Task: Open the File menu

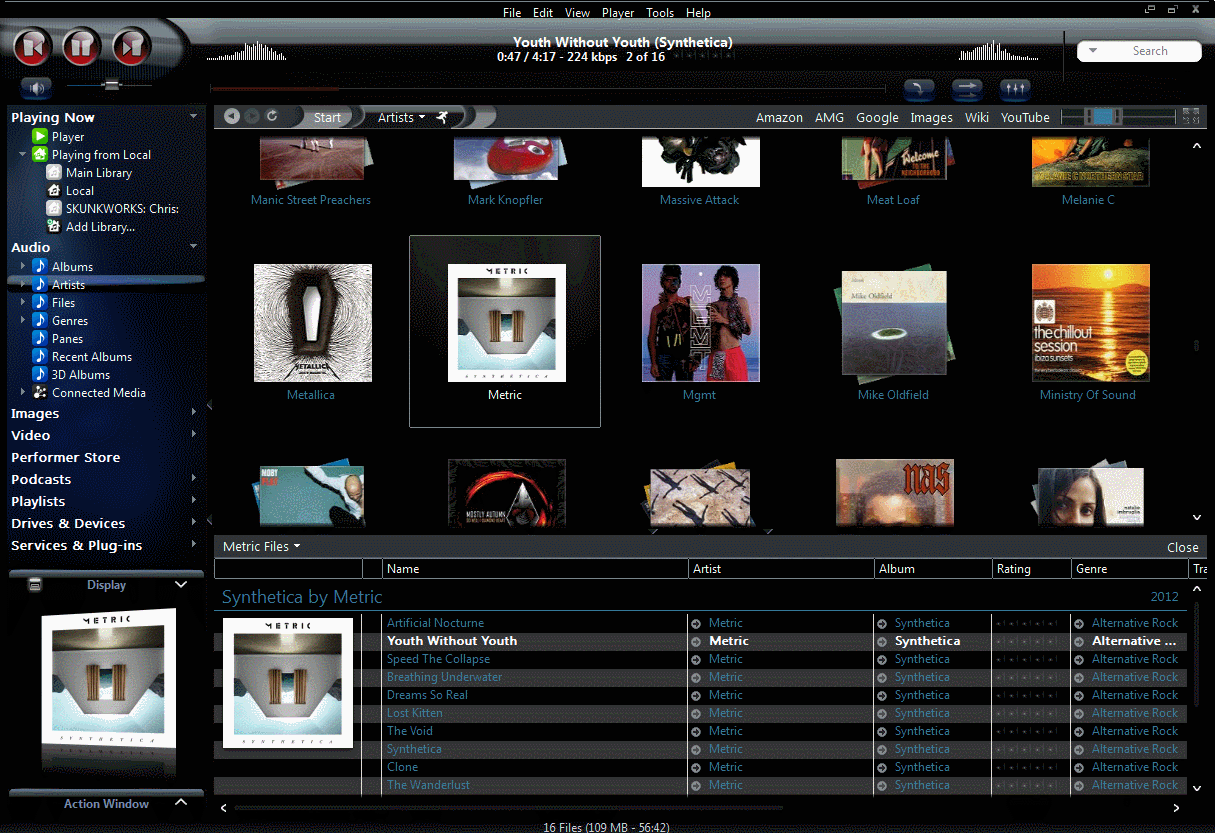Action: (x=512, y=13)
